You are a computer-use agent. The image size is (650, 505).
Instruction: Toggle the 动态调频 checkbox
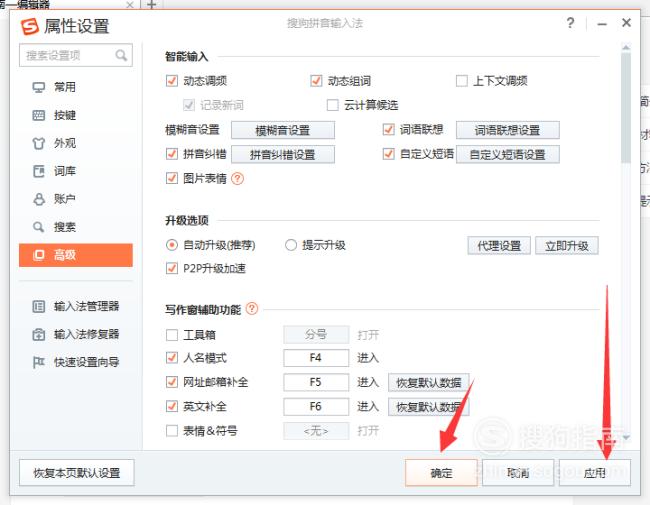coord(172,80)
